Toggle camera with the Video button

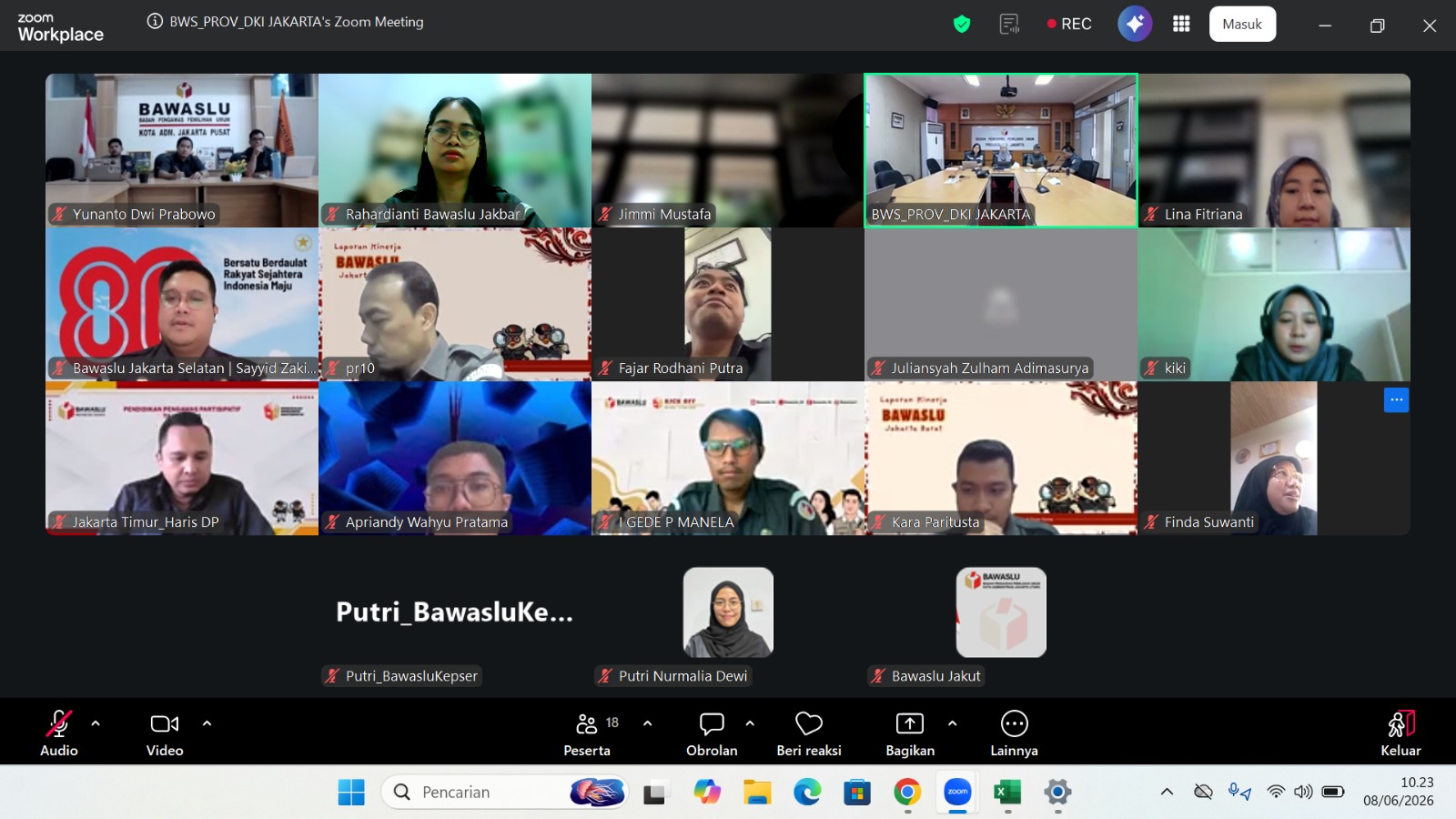click(165, 733)
